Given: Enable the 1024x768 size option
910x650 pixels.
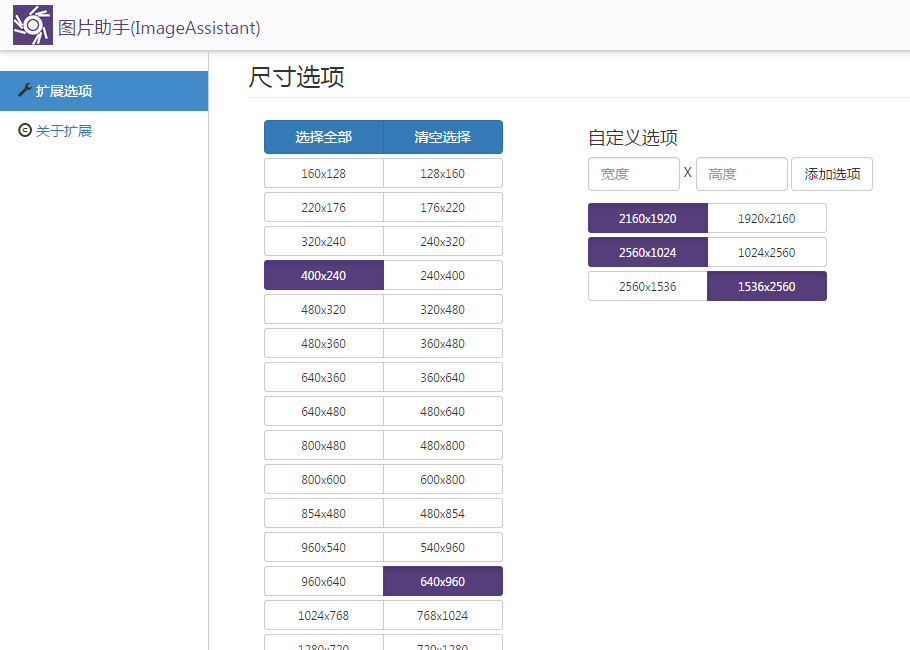Looking at the screenshot, I should pyautogui.click(x=323, y=615).
